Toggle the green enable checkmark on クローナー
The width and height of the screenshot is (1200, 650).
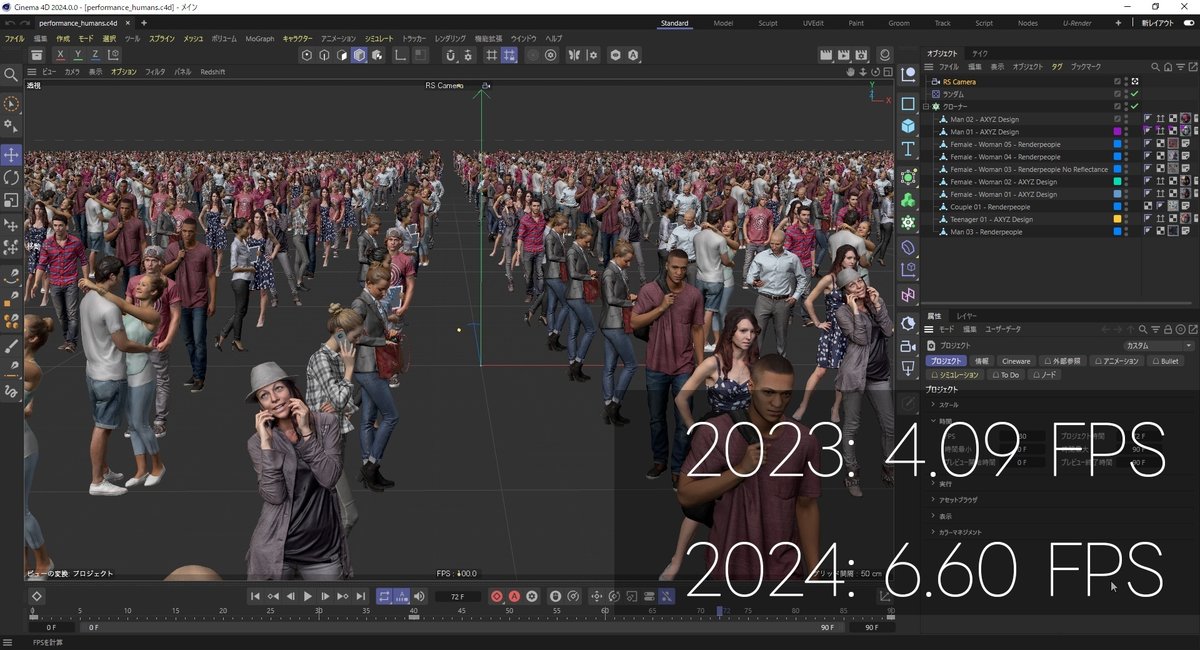[1133, 106]
